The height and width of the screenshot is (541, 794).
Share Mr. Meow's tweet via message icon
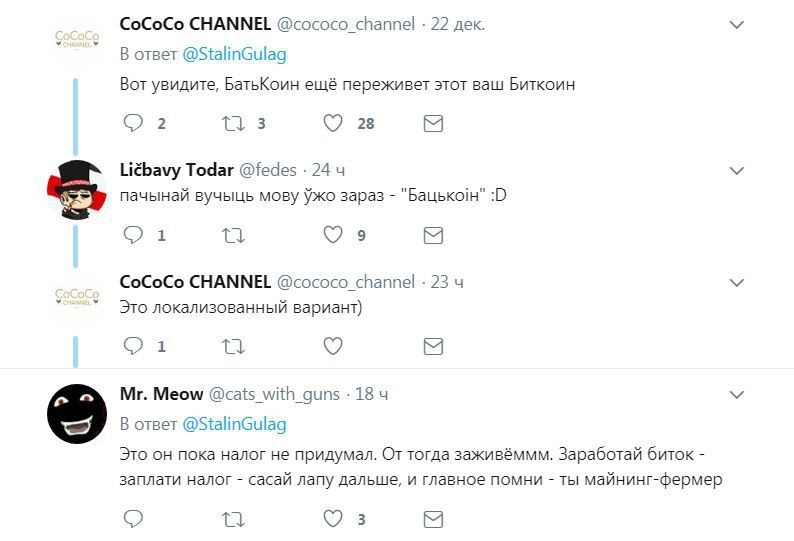pyautogui.click(x=433, y=519)
